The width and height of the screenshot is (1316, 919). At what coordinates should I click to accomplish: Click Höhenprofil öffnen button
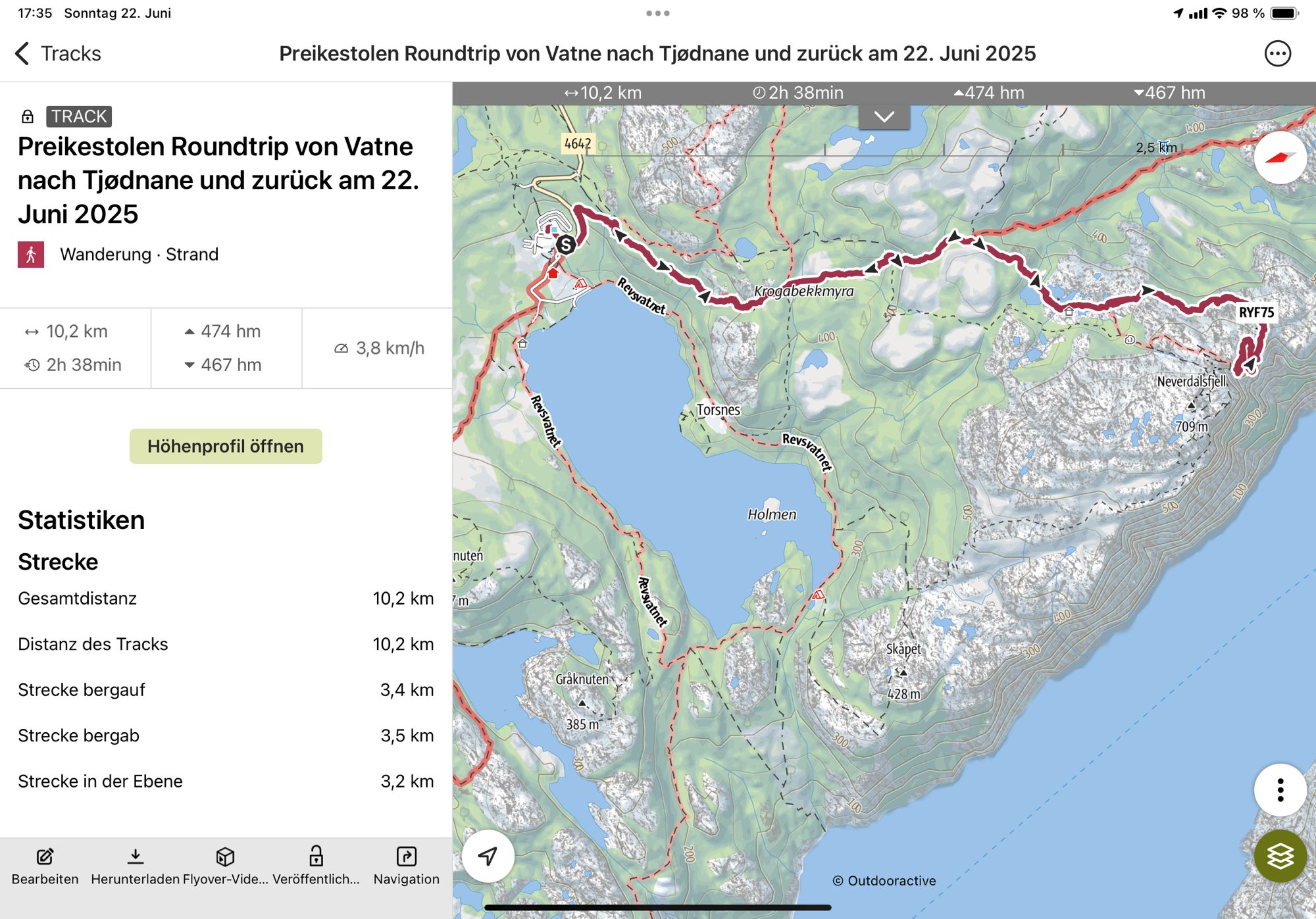[226, 446]
